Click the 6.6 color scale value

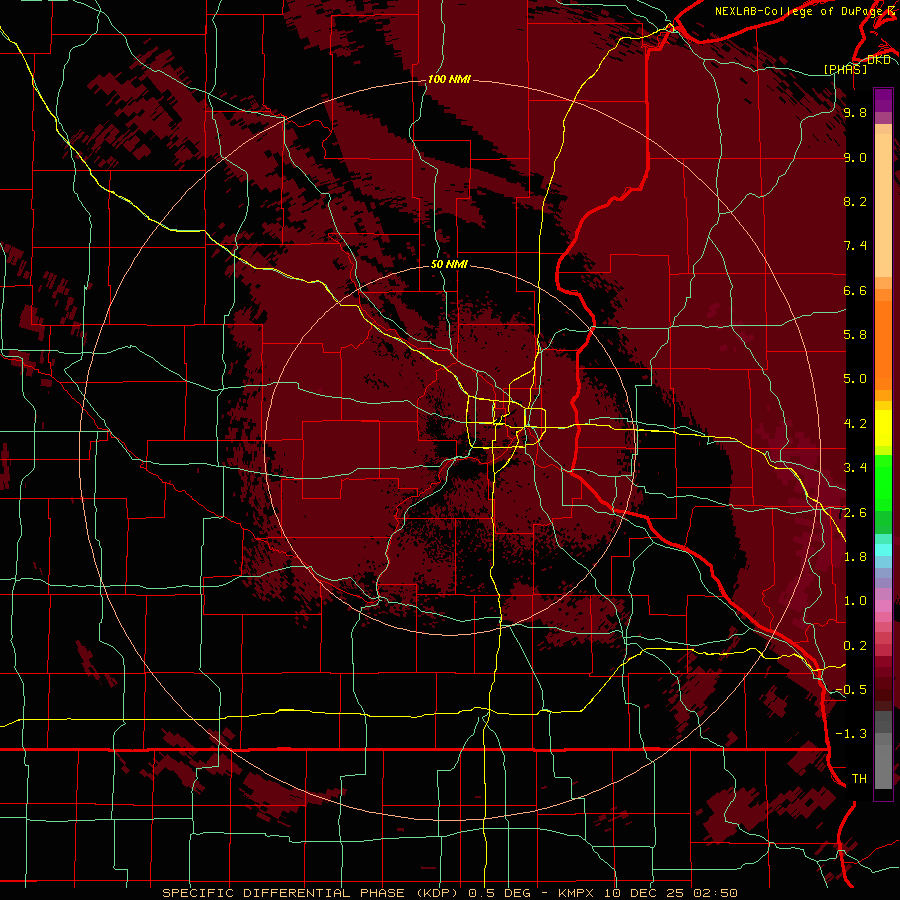[x=855, y=290]
